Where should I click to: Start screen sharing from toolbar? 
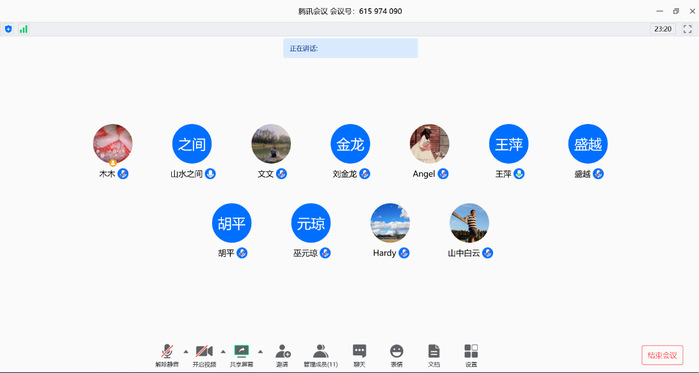click(x=242, y=355)
